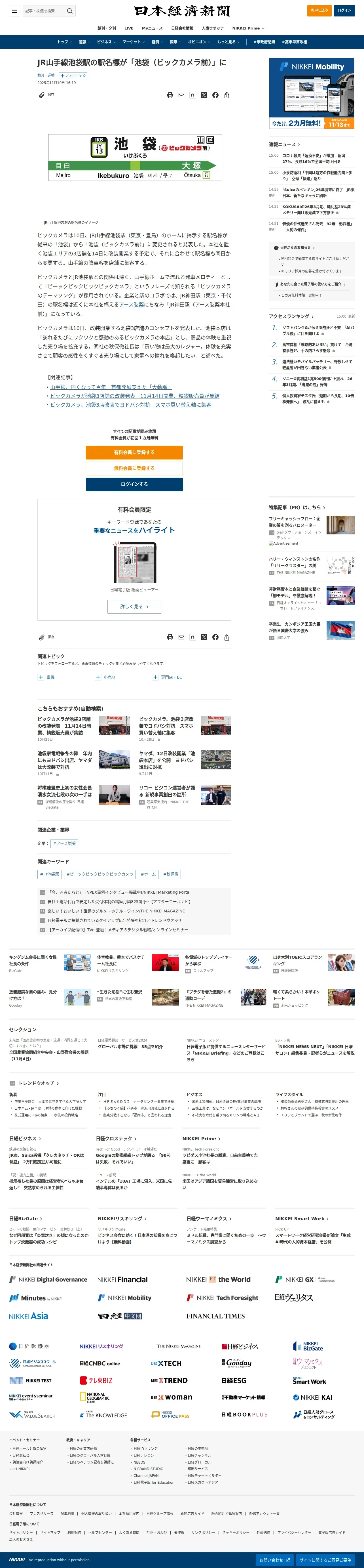
Task: Open the 人事ウオッチ menu item
Action: 212,28
